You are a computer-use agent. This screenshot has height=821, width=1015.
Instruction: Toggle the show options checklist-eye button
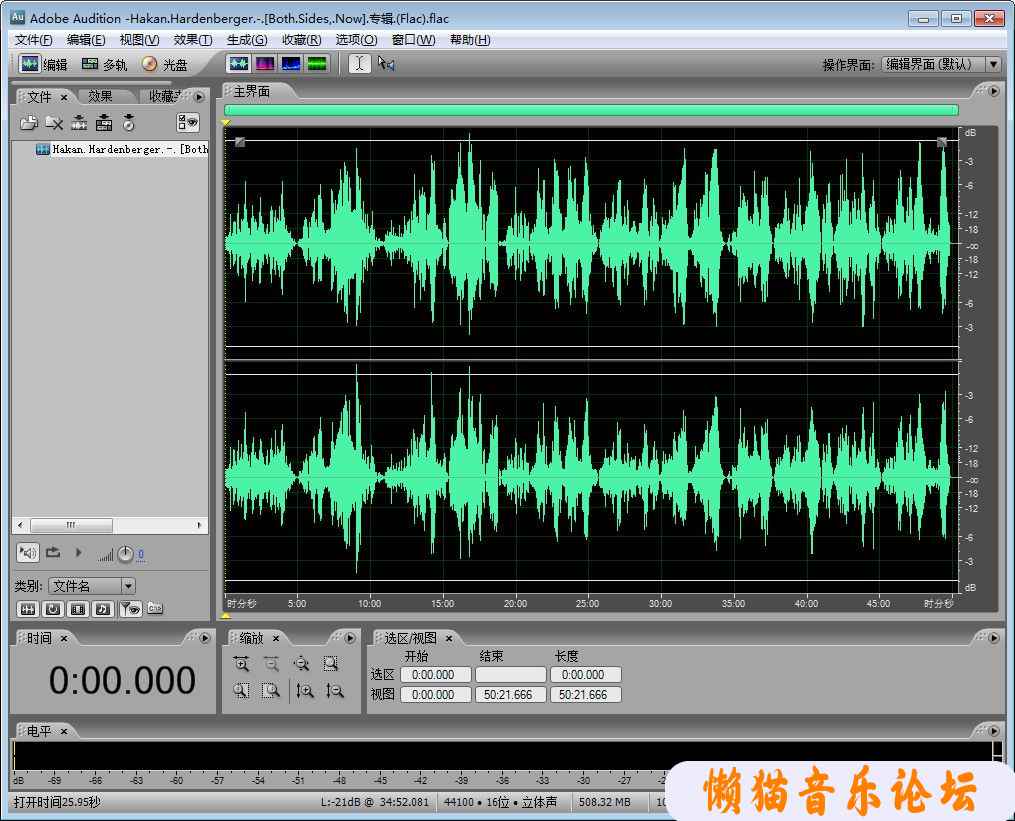coord(188,122)
